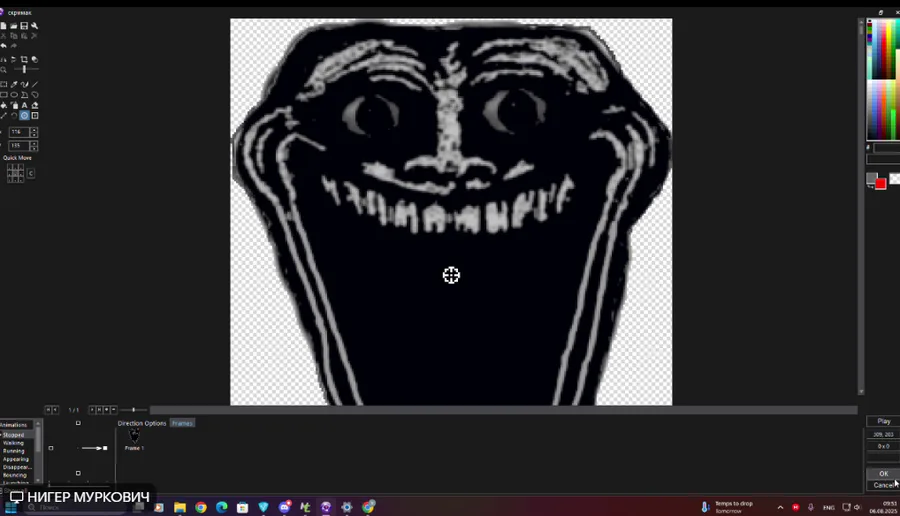The image size is (900, 516).
Task: Click the Zoom magnifier icon
Action: click(x=3, y=69)
